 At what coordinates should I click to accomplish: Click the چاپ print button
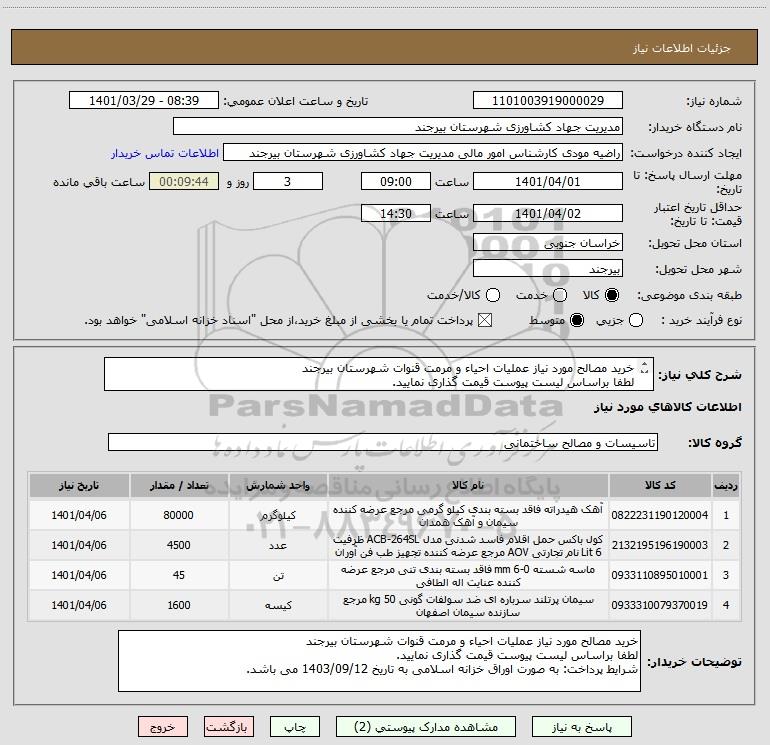[x=295, y=727]
